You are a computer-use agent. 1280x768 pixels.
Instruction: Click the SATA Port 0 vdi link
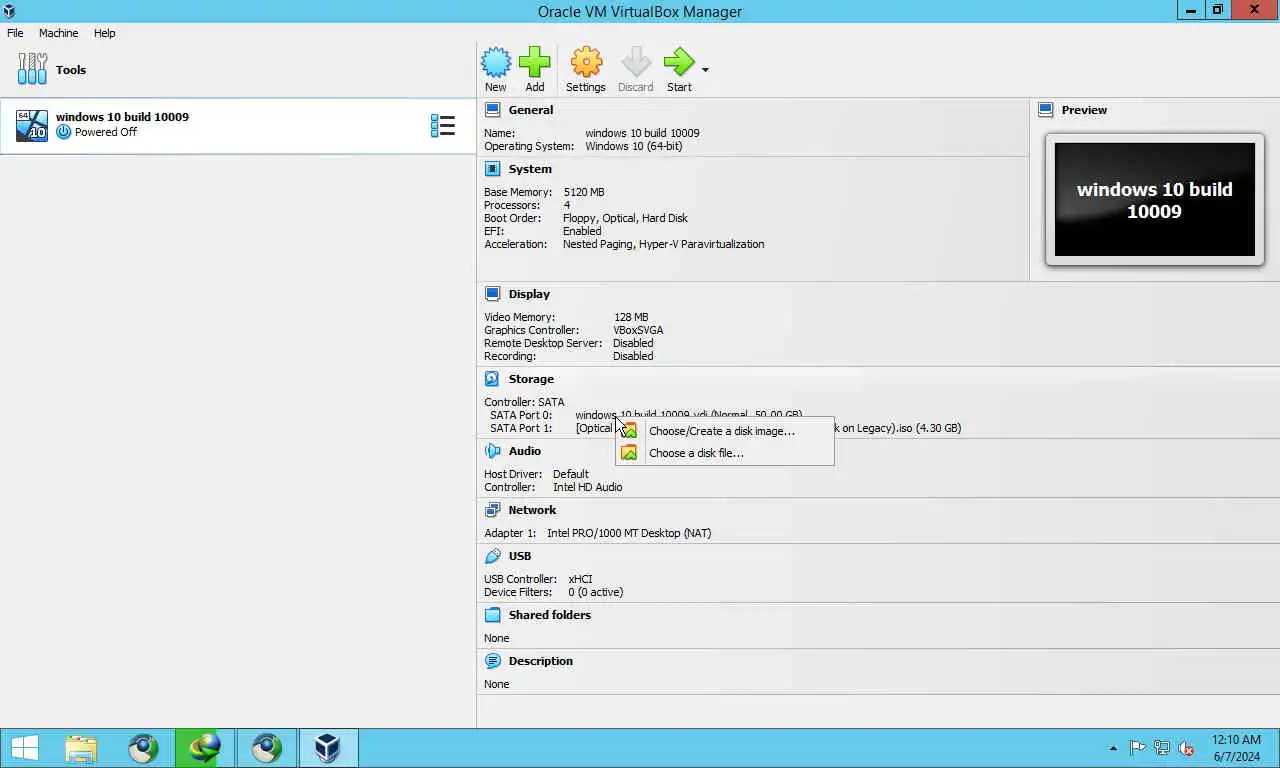[688, 415]
